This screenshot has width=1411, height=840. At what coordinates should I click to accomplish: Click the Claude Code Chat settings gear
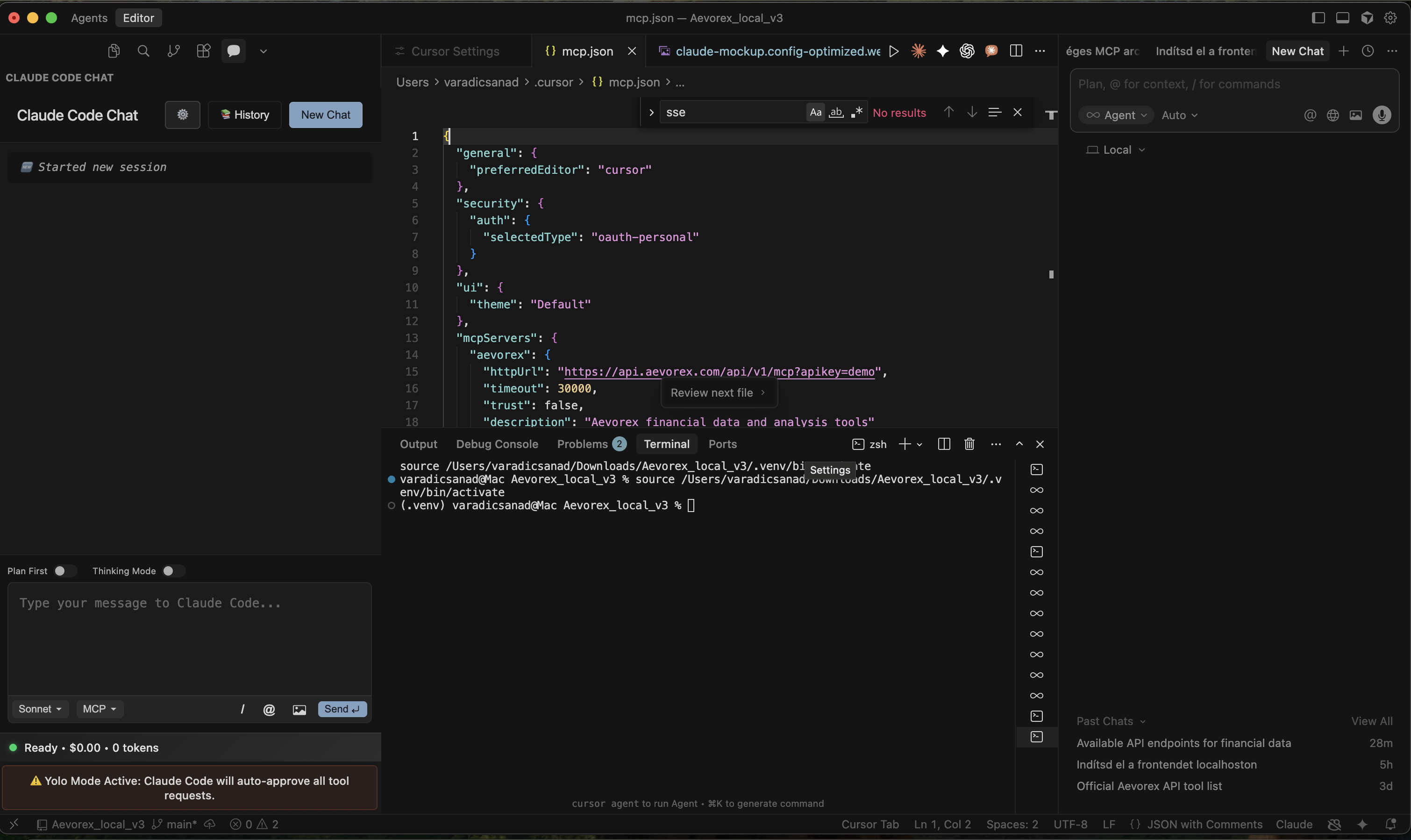182,115
